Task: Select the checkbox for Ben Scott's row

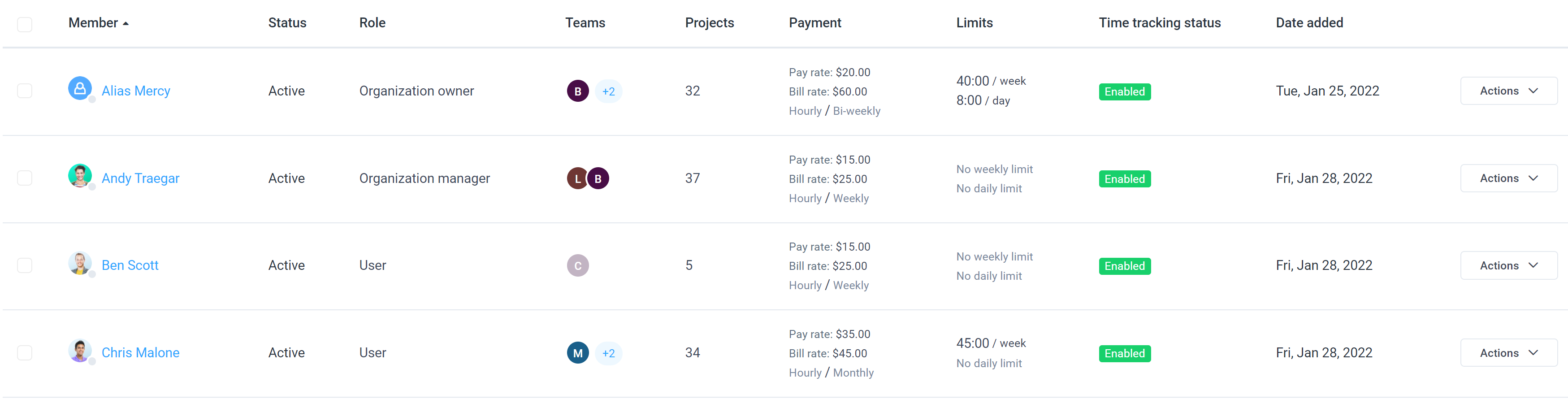Action: point(24,265)
